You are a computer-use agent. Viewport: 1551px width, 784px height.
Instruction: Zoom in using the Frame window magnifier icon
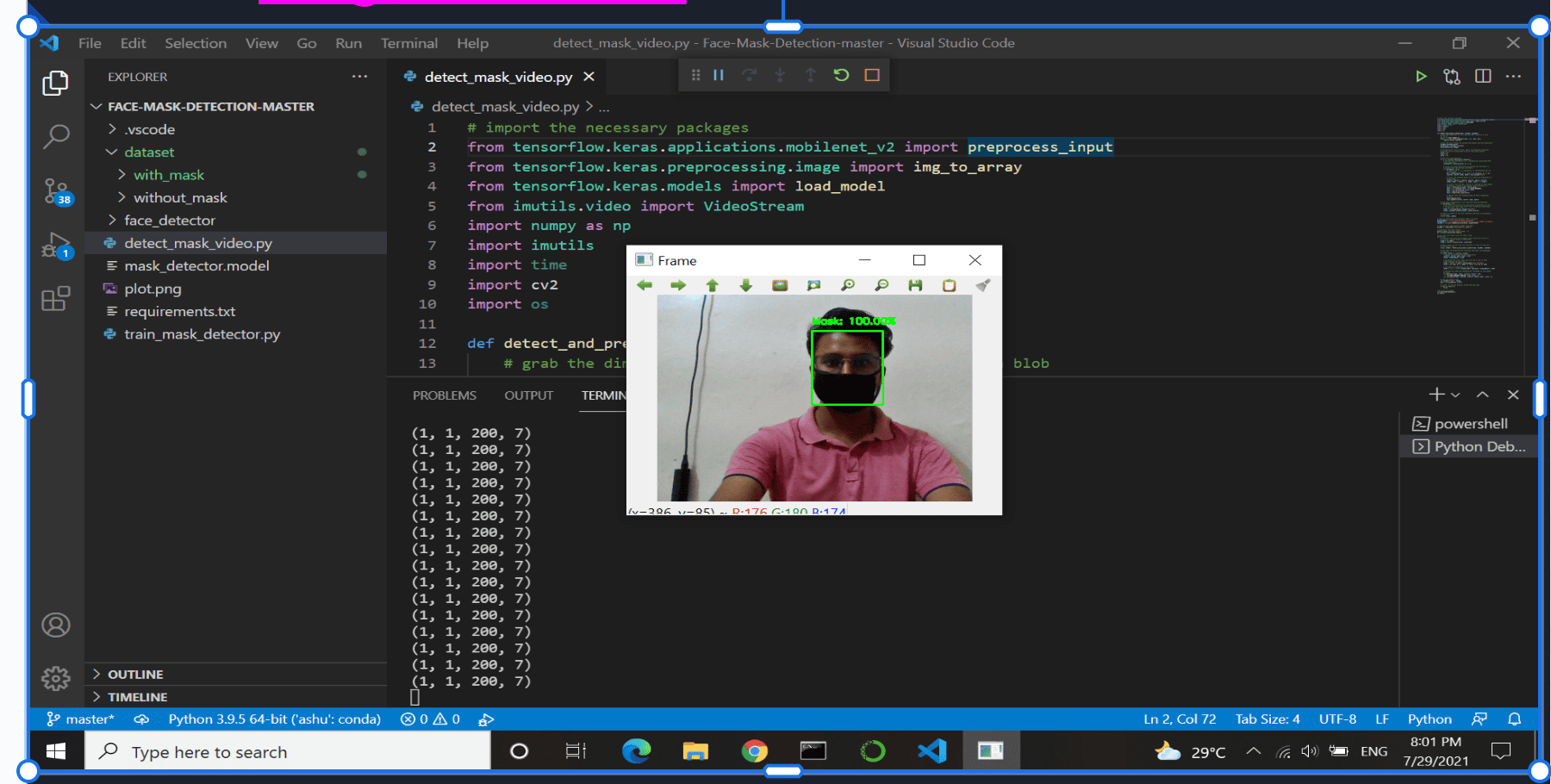click(x=848, y=285)
